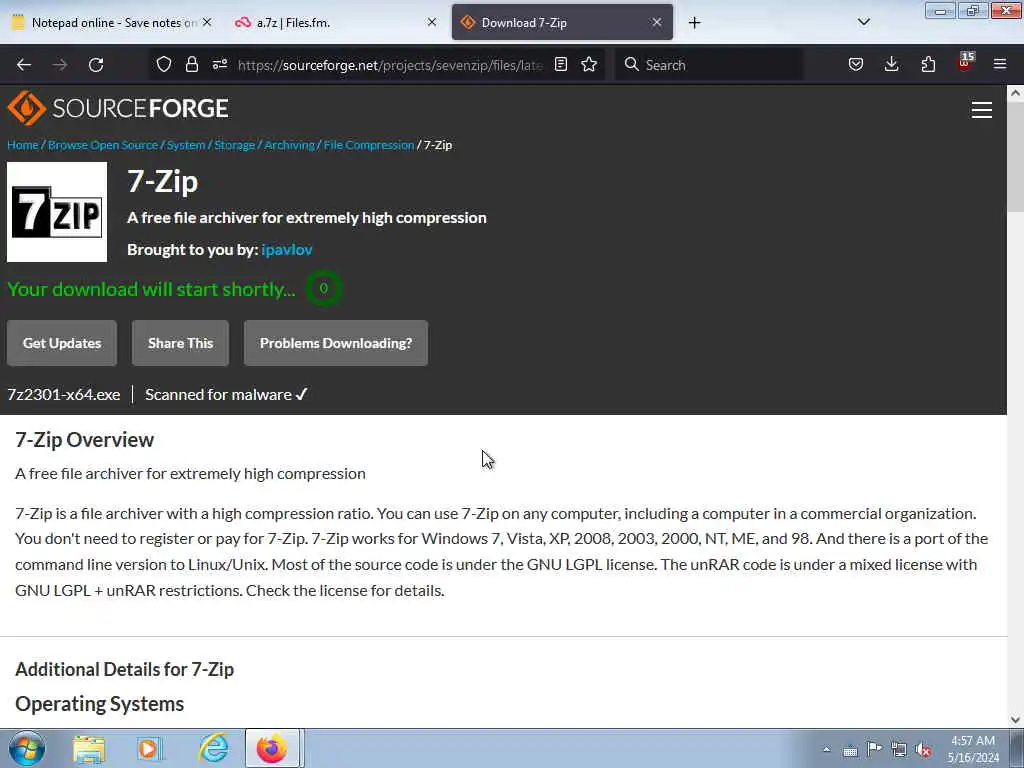The image size is (1024, 768).
Task: Open Internet Explorer from taskbar
Action: [x=214, y=749]
